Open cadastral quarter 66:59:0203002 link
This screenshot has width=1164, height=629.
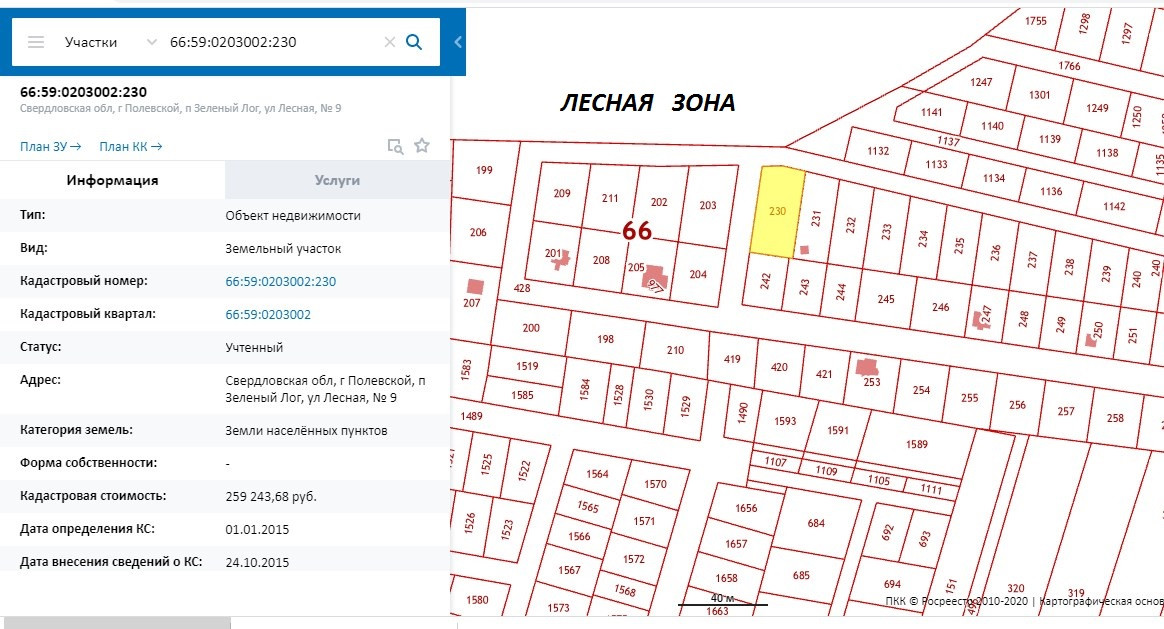click(268, 314)
